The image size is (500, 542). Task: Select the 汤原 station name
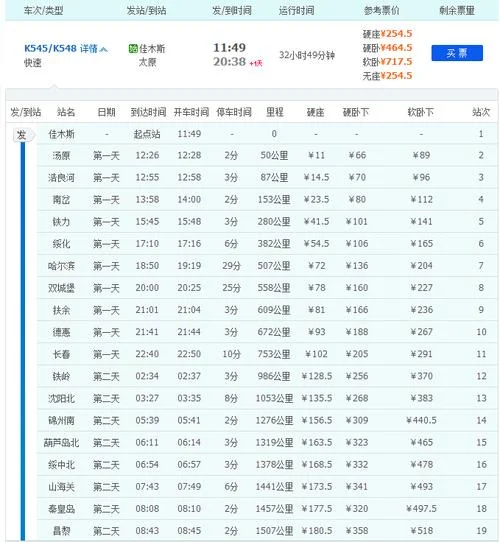[61, 156]
